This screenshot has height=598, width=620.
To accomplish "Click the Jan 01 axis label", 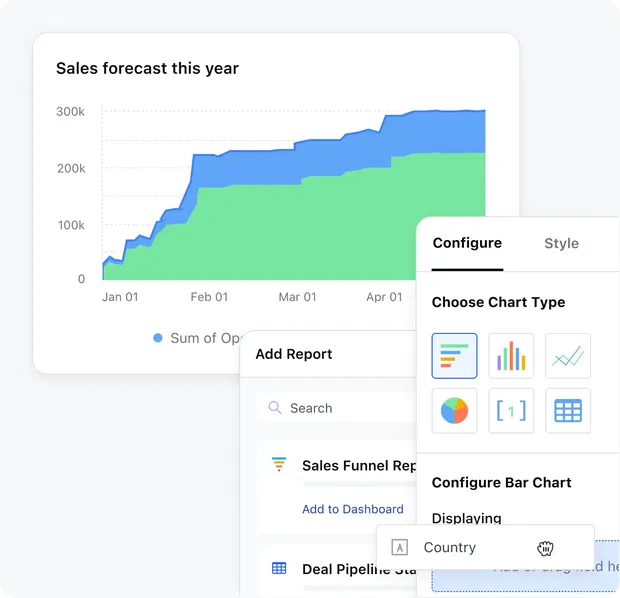I will (x=120, y=297).
